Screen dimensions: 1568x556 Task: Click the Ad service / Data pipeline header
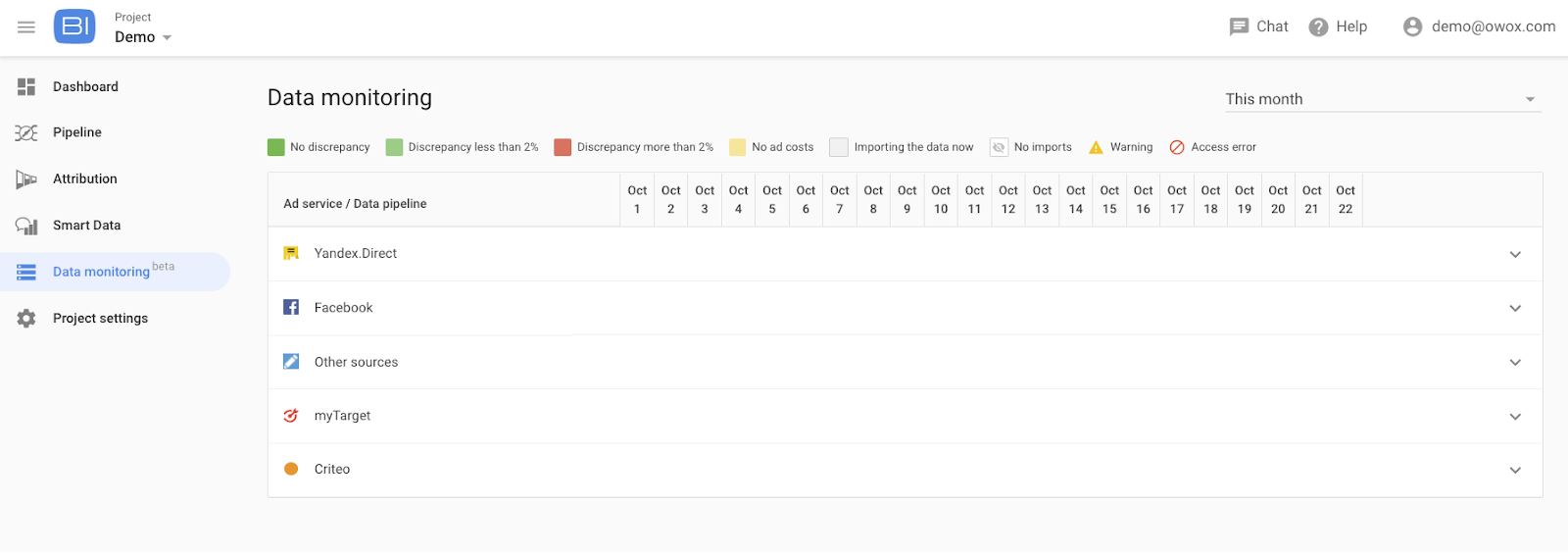(x=355, y=204)
